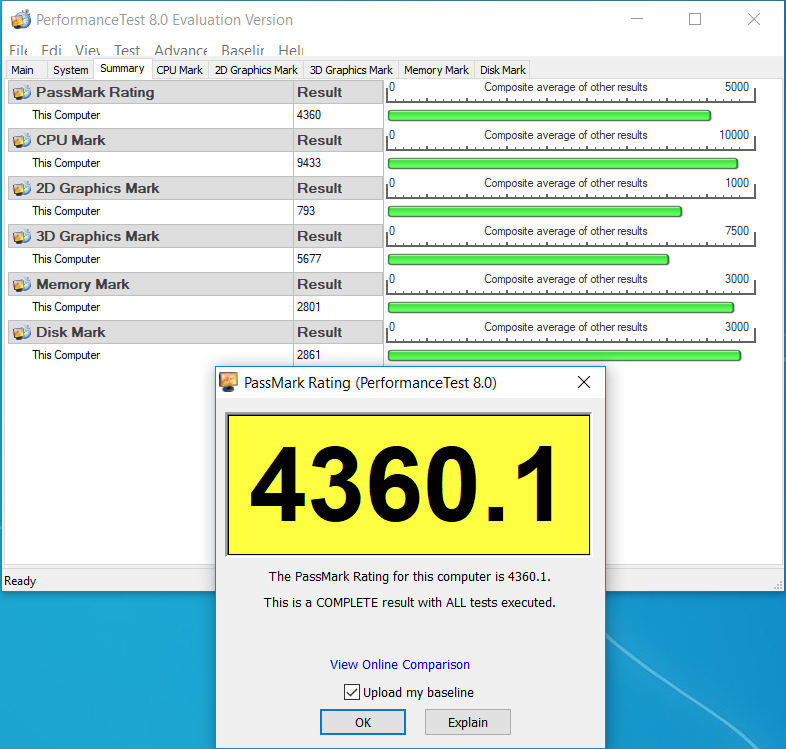Click the PassMark Rating row icon
This screenshot has height=749, width=786.
click(22, 92)
